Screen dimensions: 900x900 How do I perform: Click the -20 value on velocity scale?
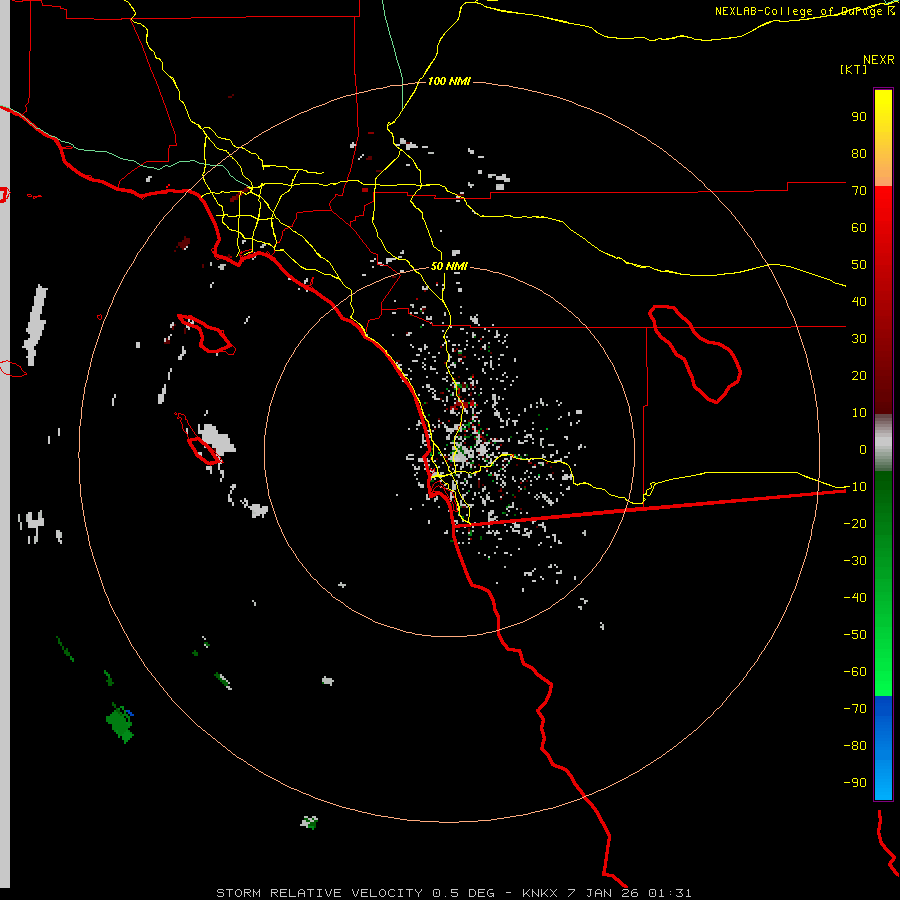click(x=855, y=524)
